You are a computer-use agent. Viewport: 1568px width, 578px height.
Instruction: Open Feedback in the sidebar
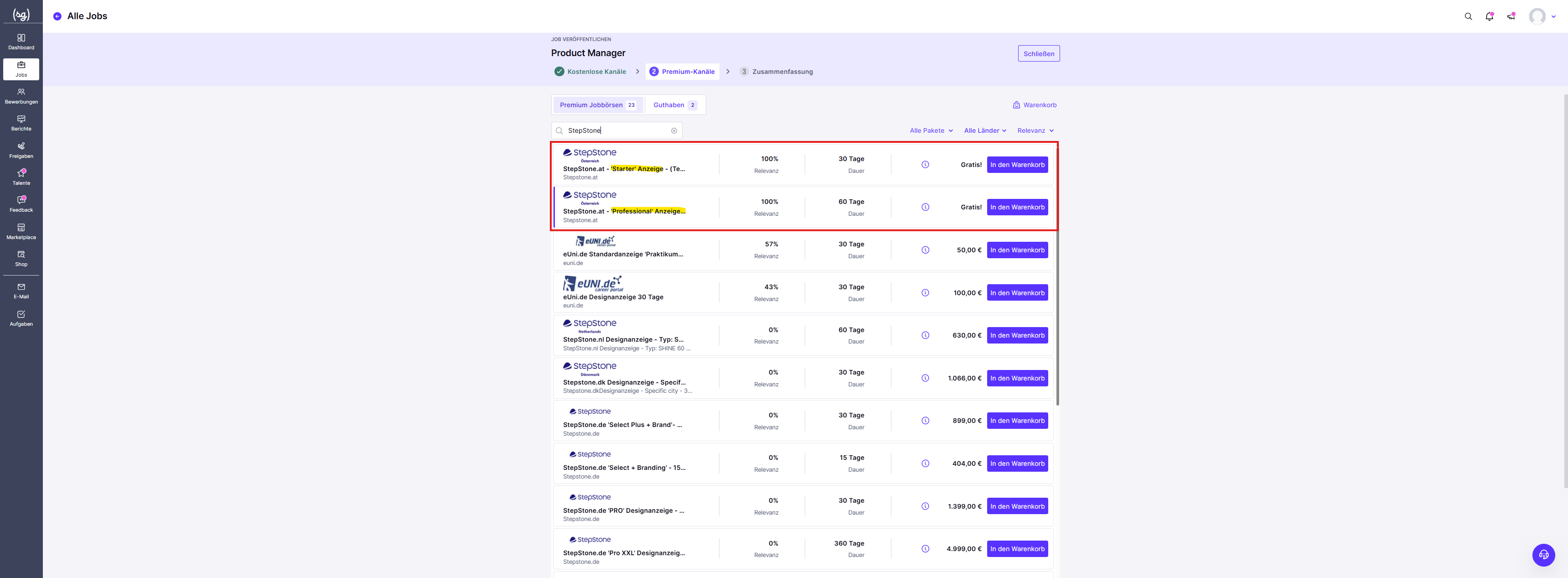coord(21,205)
